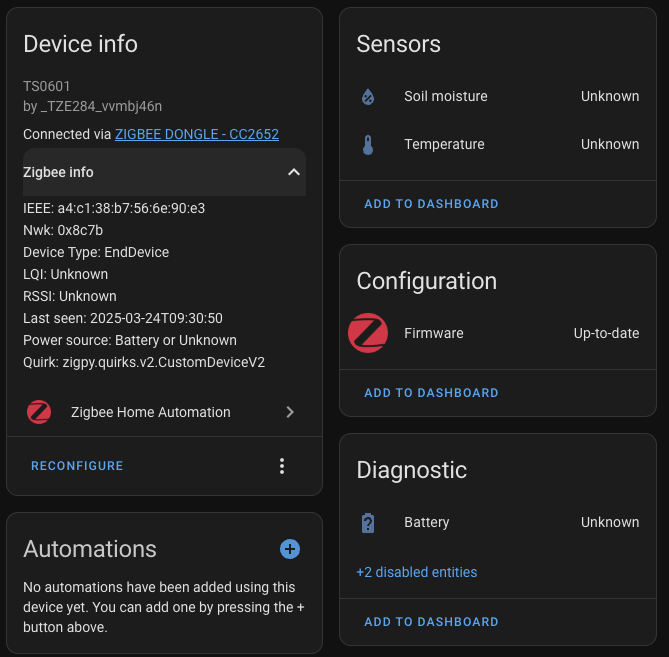669x657 pixels.
Task: Add Diagnostic card to dashboard
Action: pyautogui.click(x=431, y=622)
